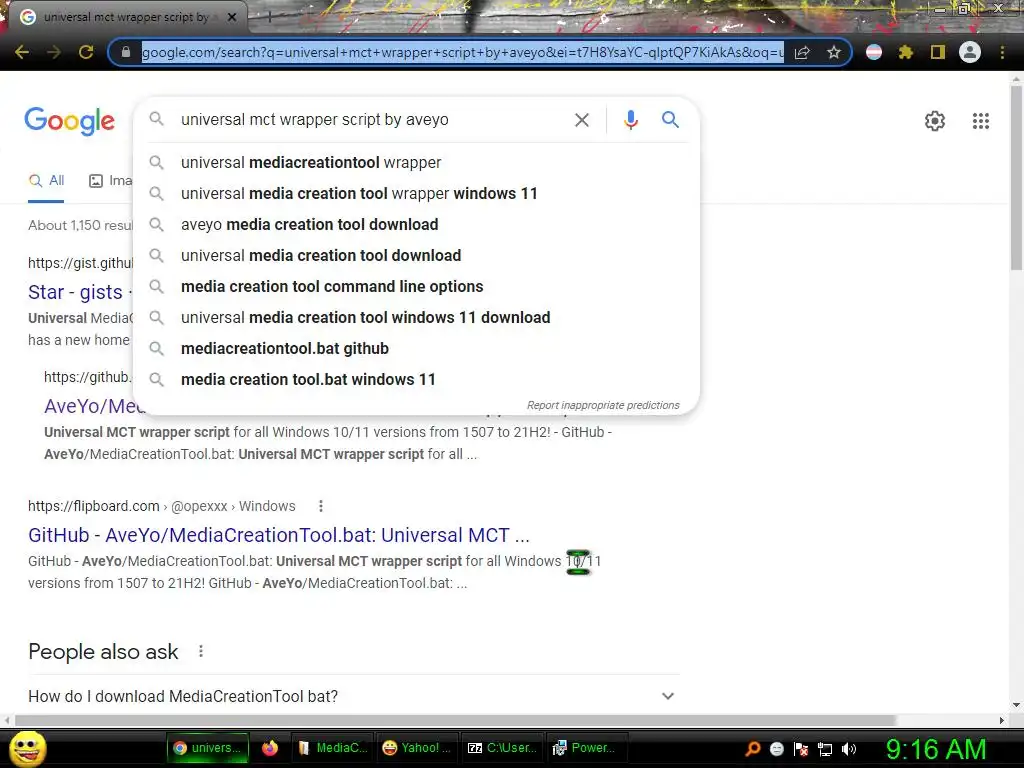Open People also ask options menu

tap(201, 651)
